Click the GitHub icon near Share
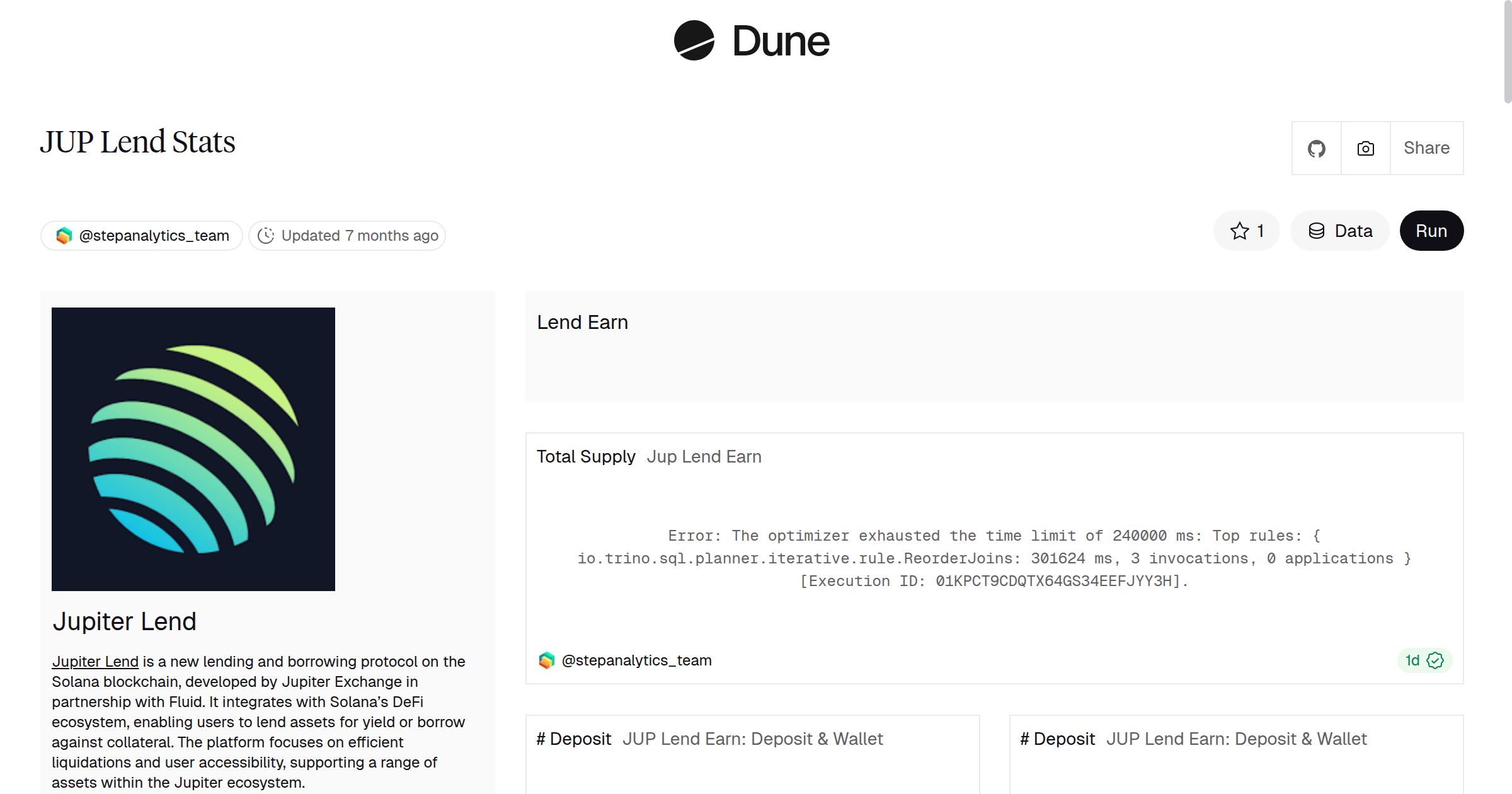 tap(1317, 148)
